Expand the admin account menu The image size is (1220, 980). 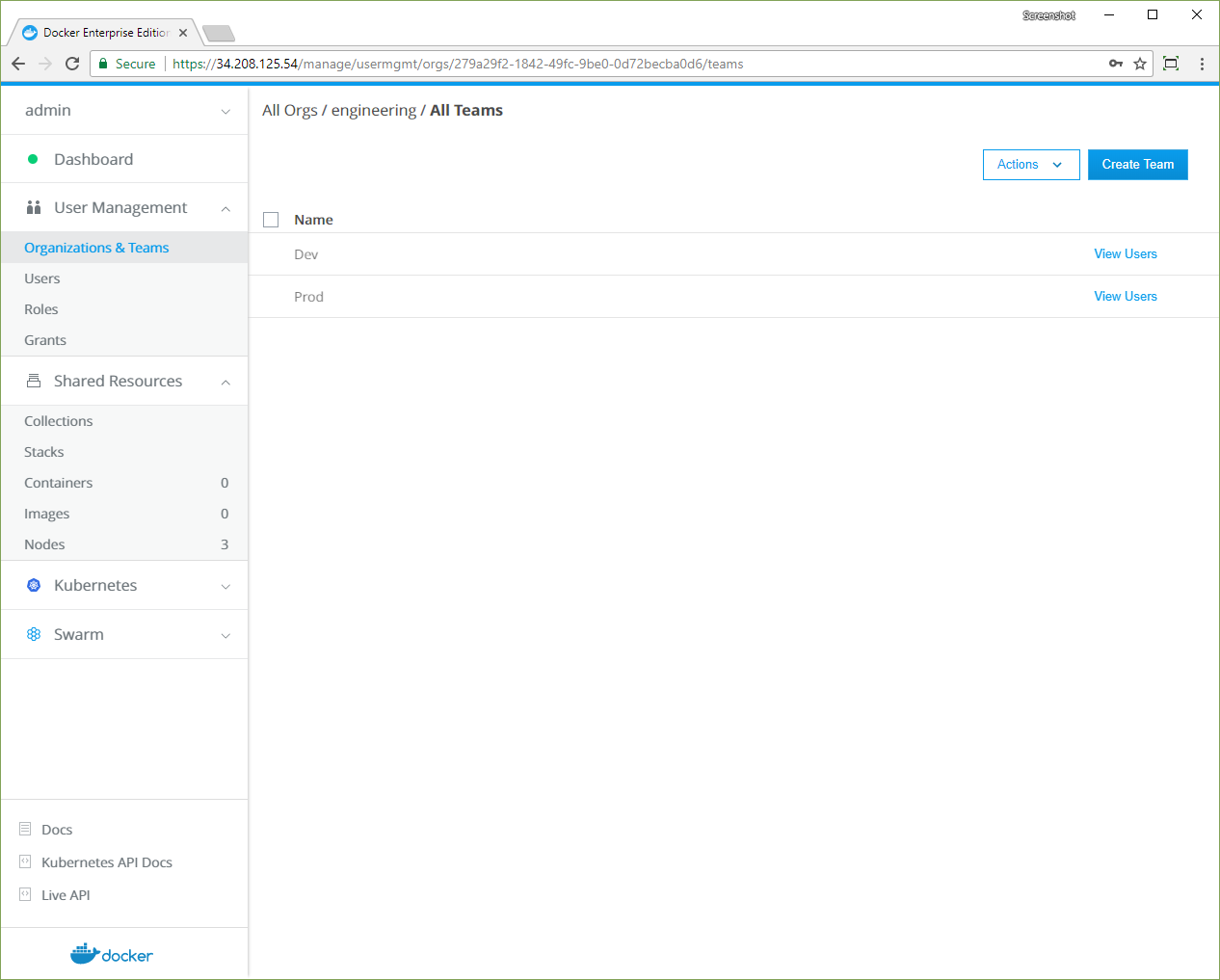(225, 112)
